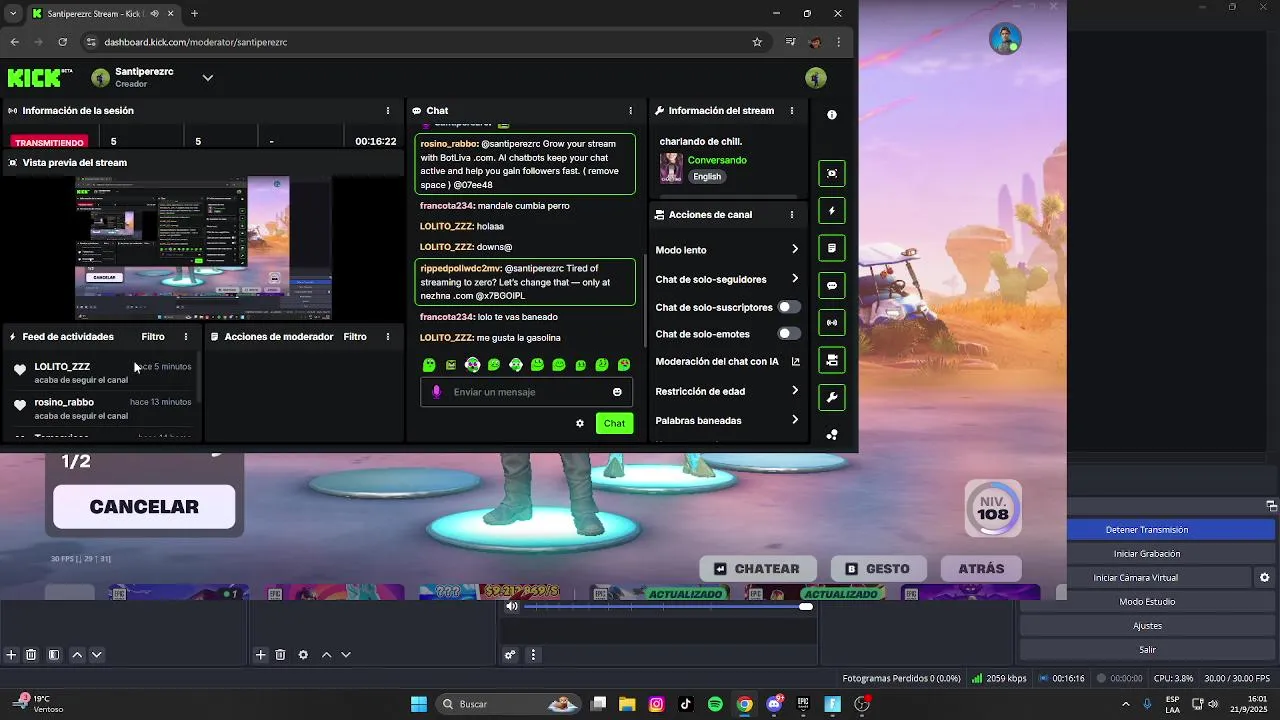Viewport: 1280px width, 720px height.
Task: Delete selected scene with OBS scenes trash icon
Action: click(31, 655)
